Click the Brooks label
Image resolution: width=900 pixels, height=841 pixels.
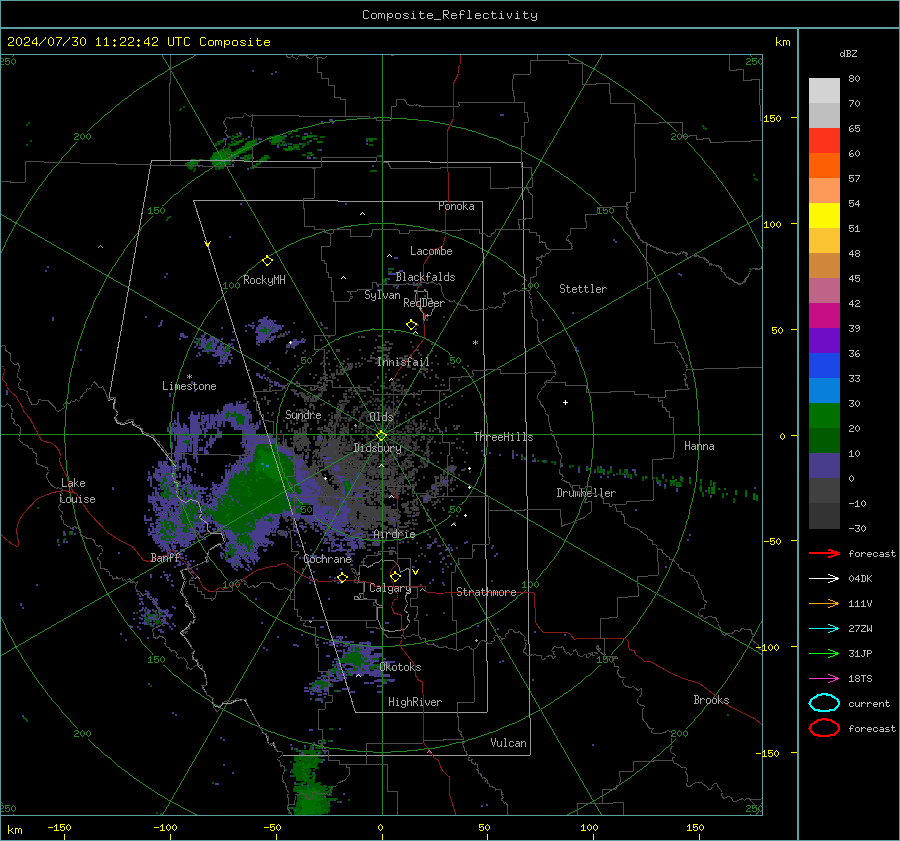pos(711,700)
